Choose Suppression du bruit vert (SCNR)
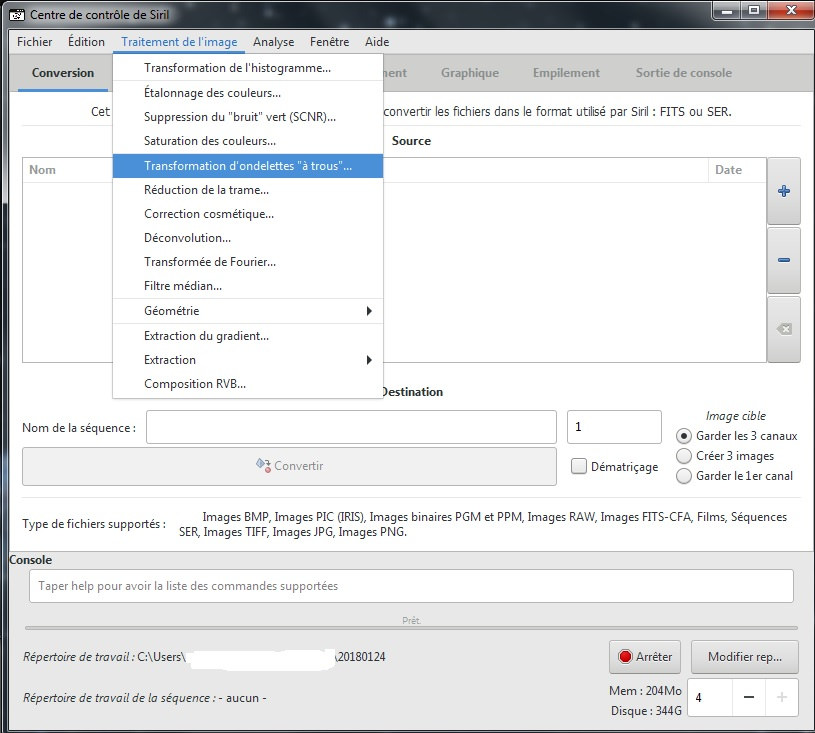Screen dimensions: 815x733 [248, 117]
